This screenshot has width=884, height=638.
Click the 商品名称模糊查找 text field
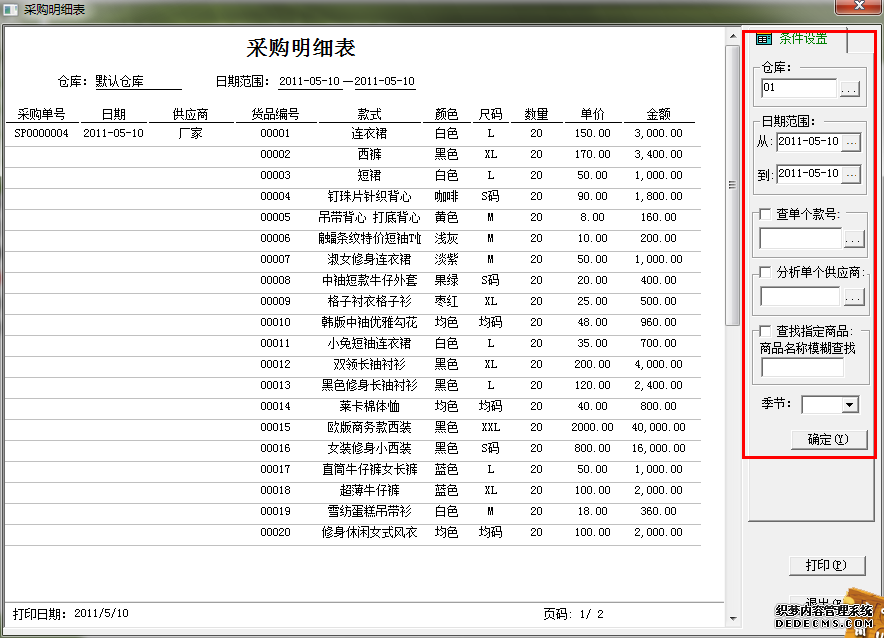coord(802,367)
